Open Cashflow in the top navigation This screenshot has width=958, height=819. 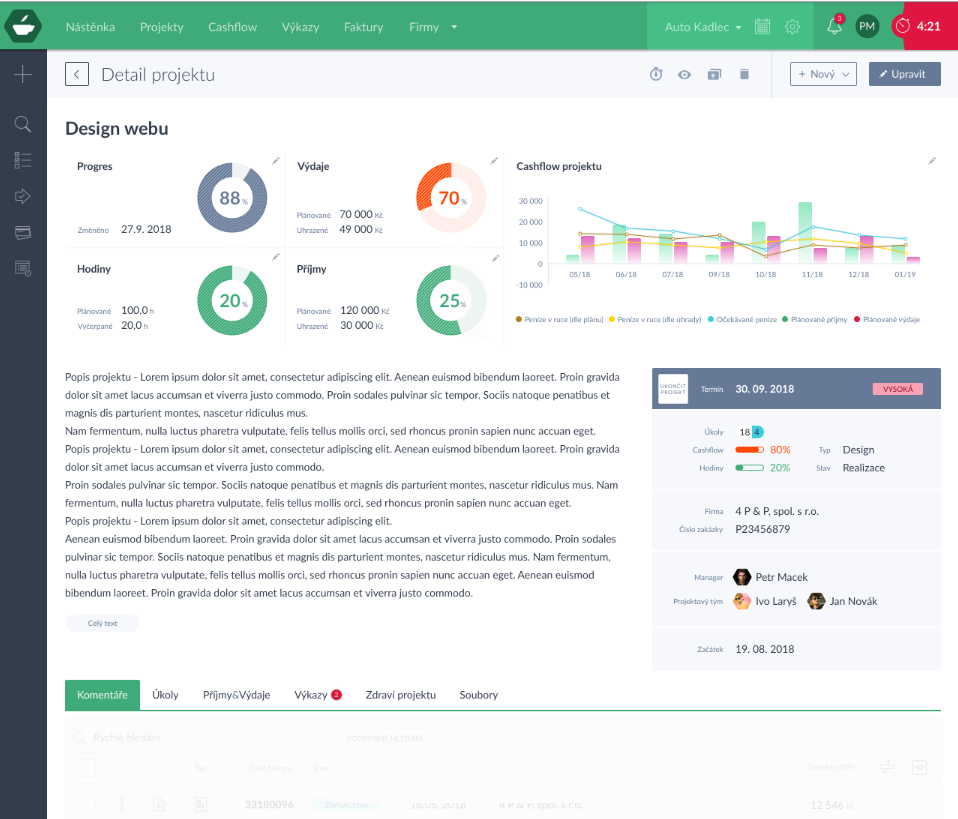point(233,27)
